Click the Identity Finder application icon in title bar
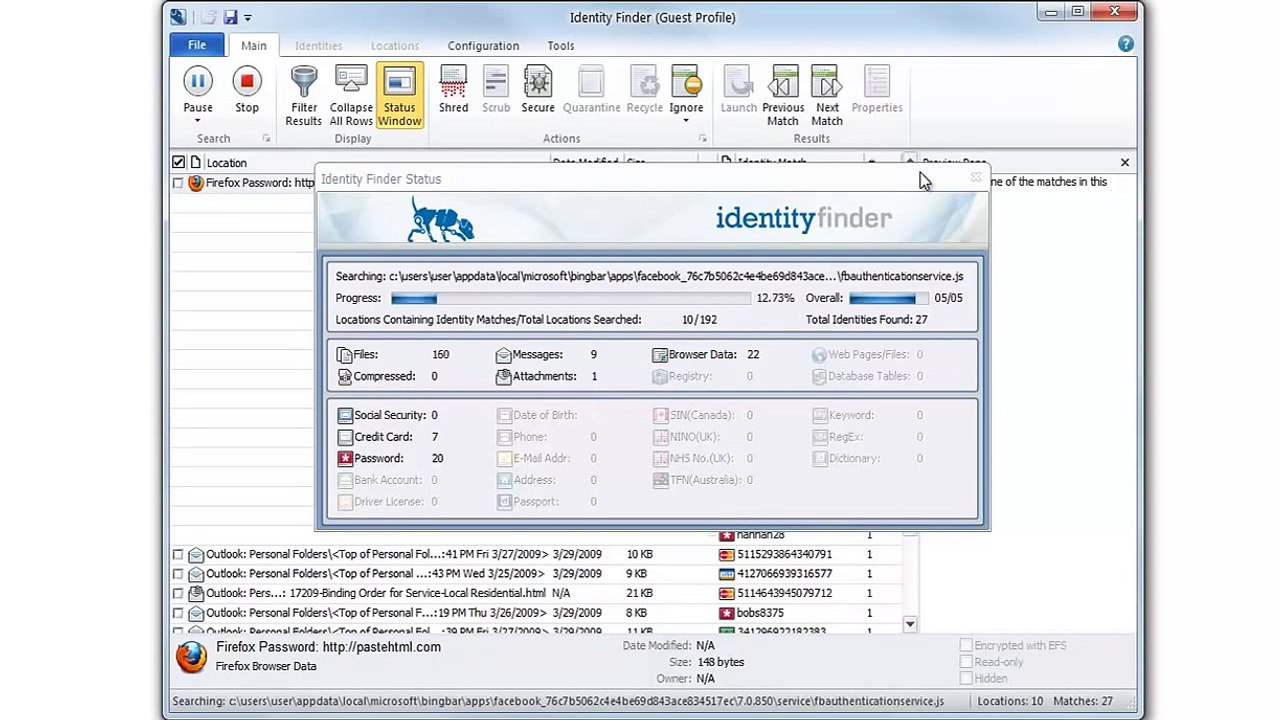The height and width of the screenshot is (720, 1280). (178, 17)
